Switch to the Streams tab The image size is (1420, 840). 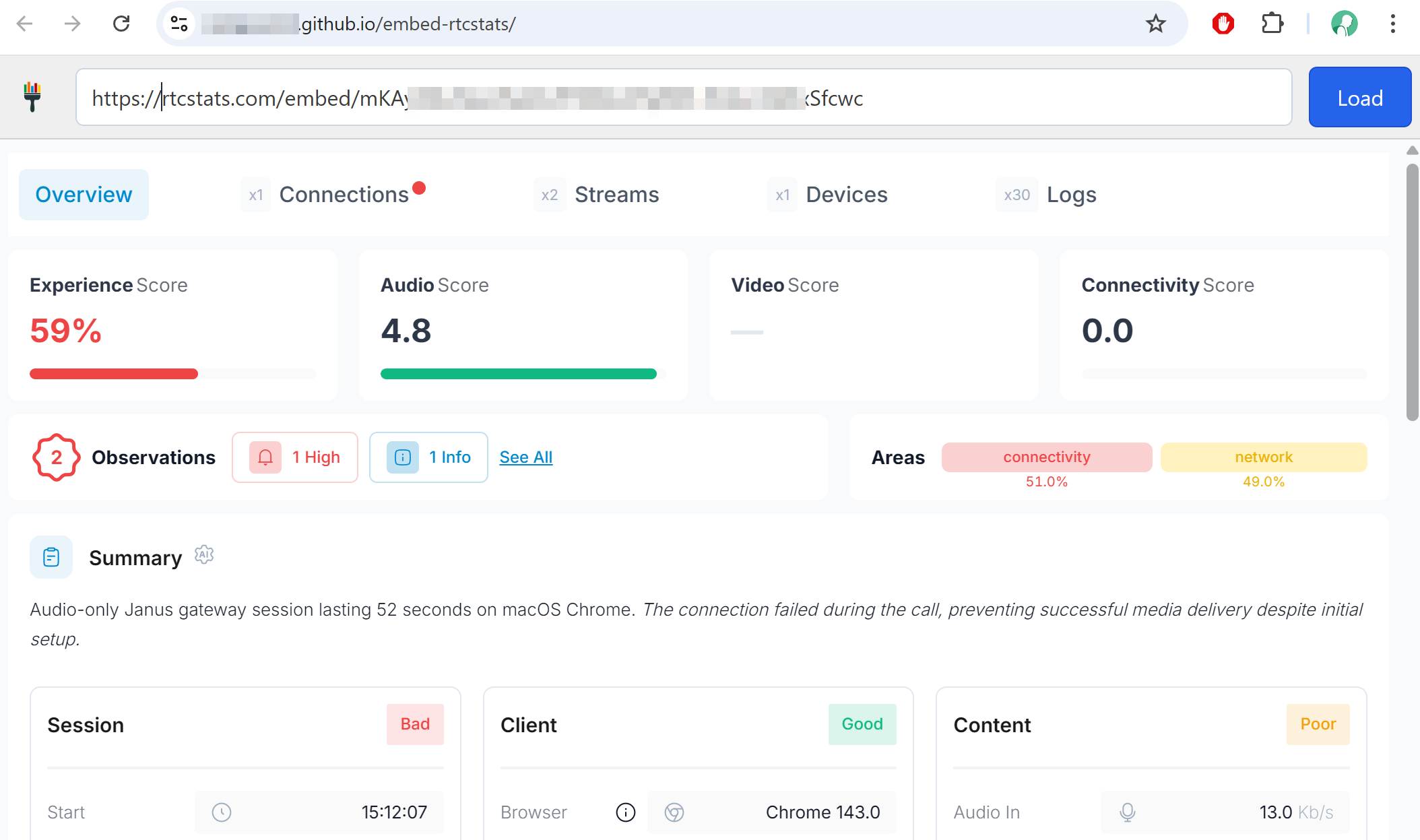616,194
